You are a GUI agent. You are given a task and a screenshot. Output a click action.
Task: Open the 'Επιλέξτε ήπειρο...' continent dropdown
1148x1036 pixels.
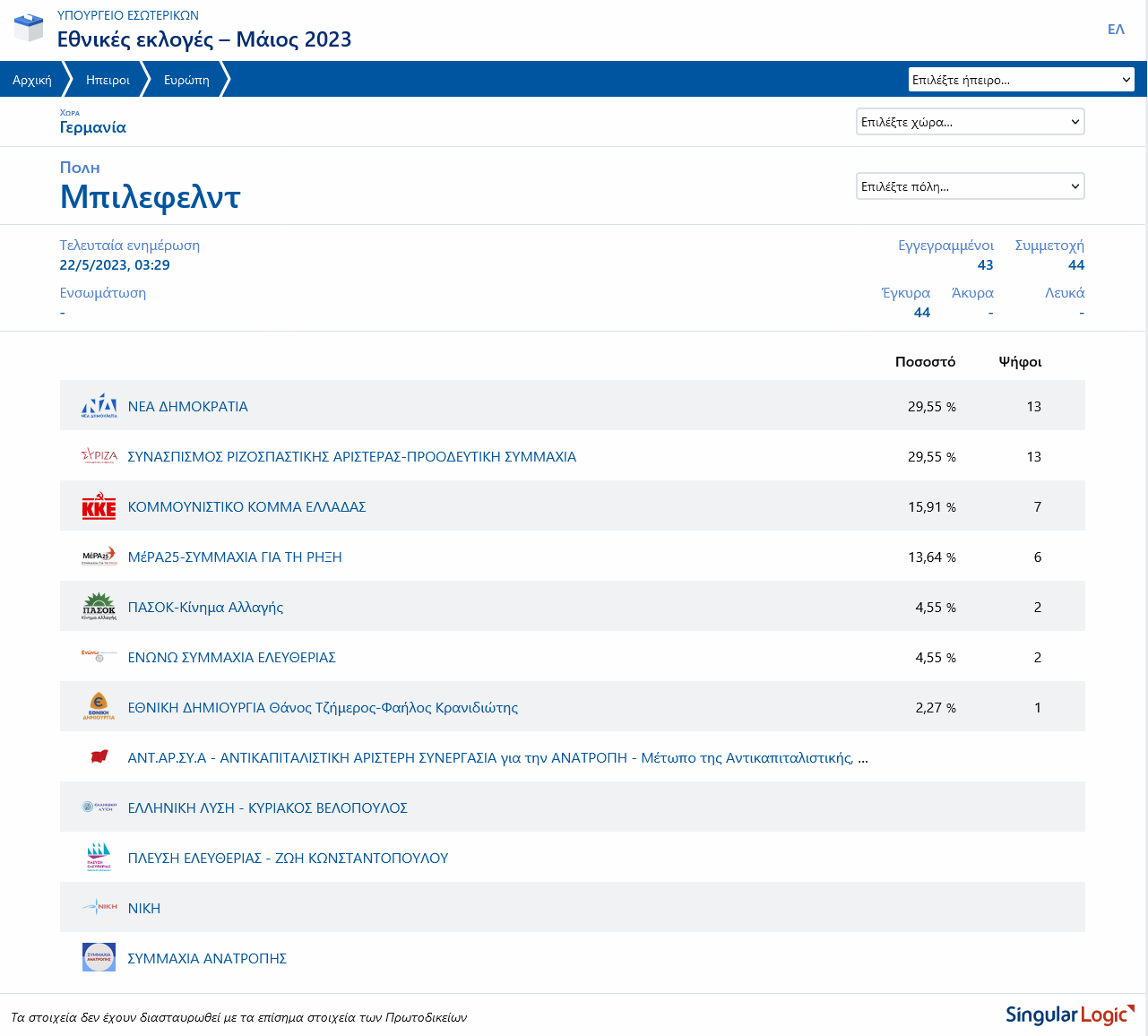1022,80
